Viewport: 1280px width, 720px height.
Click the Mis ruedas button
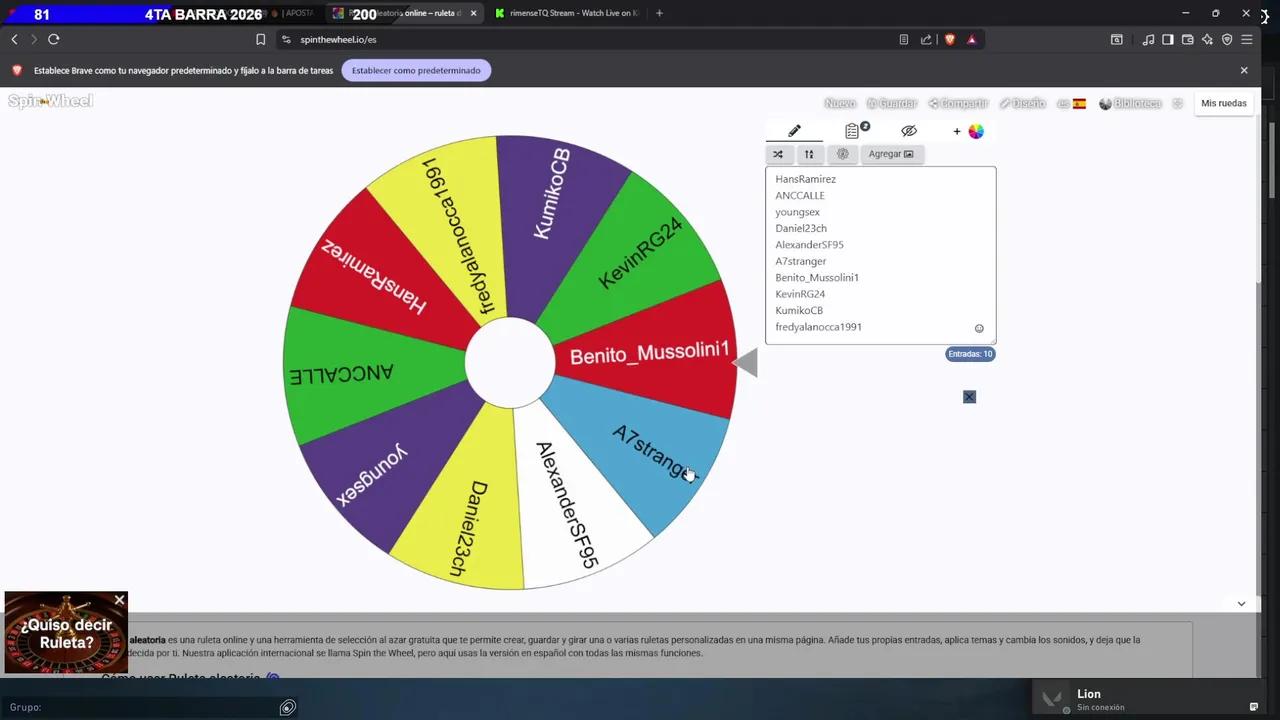coord(1224,103)
